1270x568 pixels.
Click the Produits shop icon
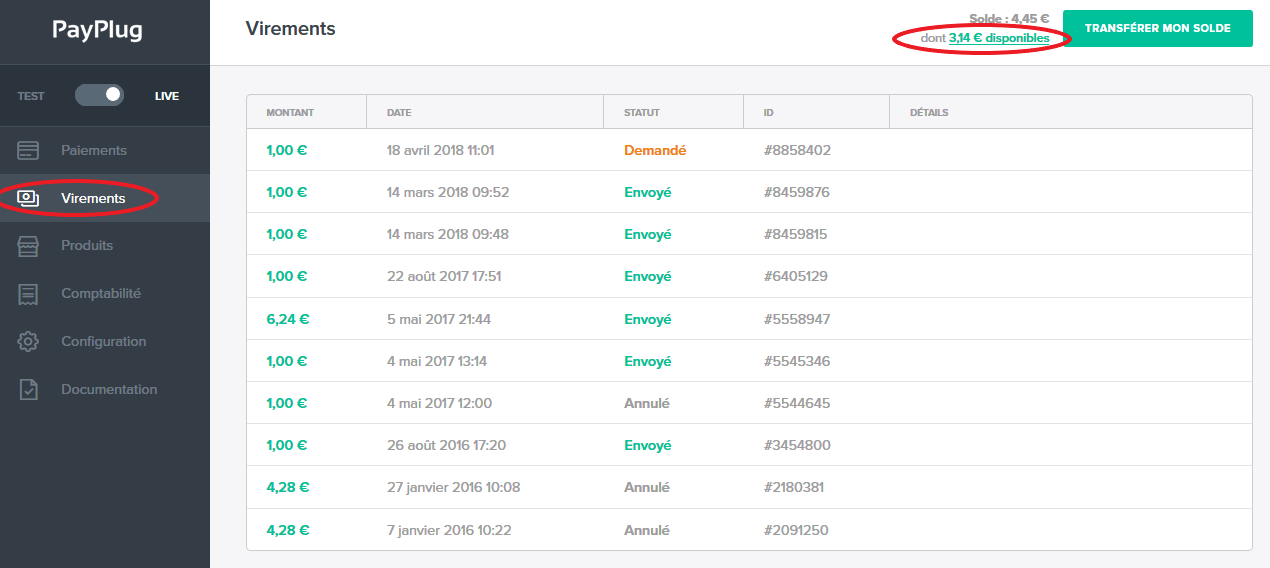[x=28, y=246]
